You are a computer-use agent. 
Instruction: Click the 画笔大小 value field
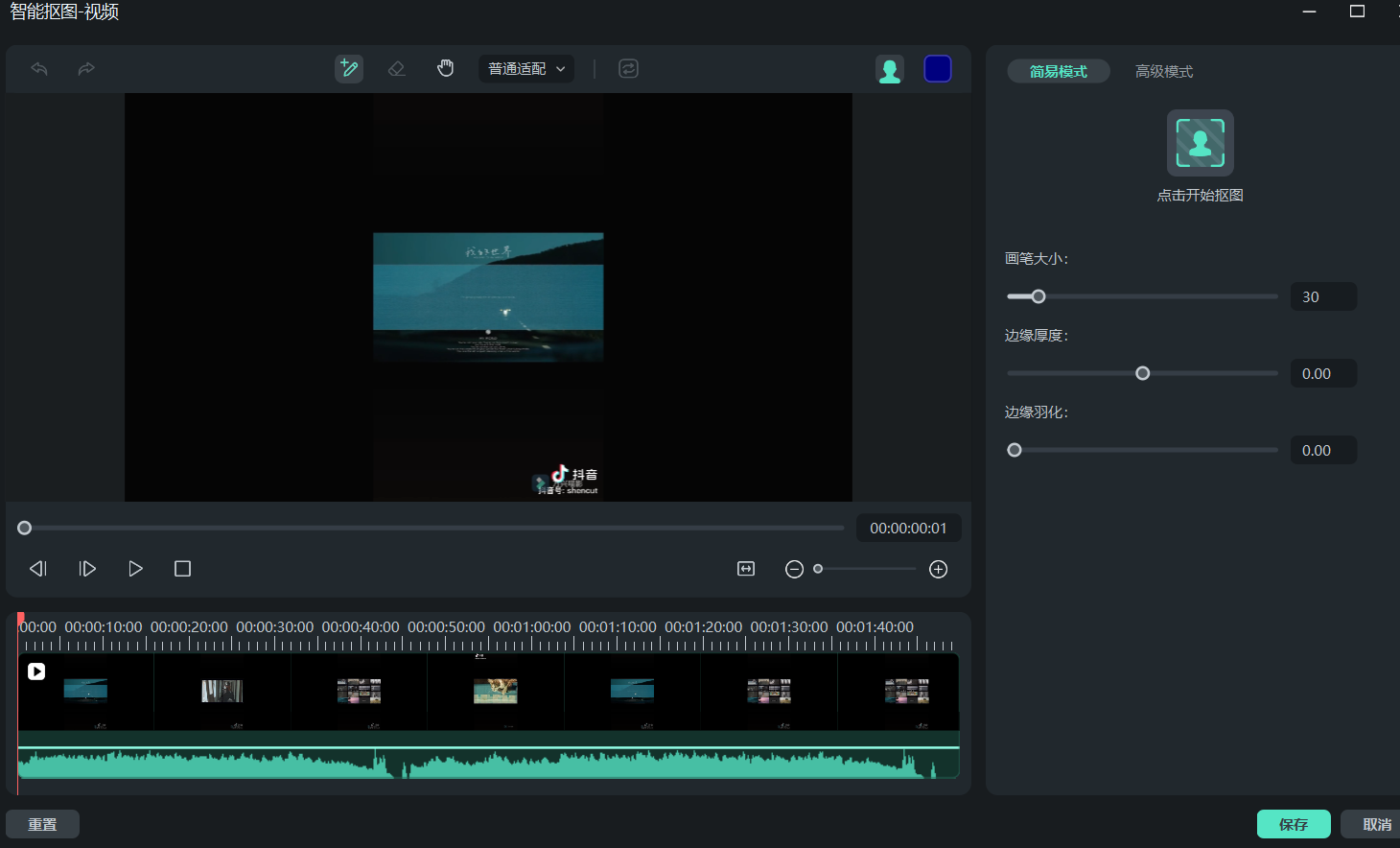[1322, 296]
